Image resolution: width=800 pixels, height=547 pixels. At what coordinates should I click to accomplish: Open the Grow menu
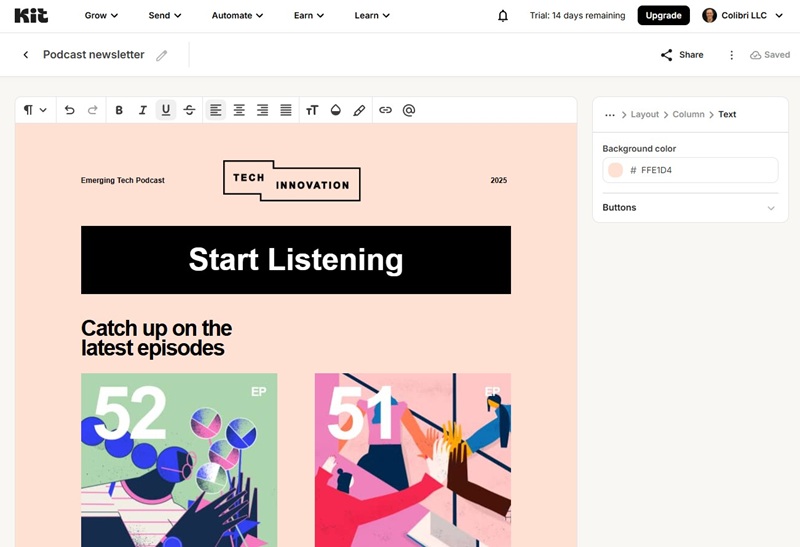point(101,16)
